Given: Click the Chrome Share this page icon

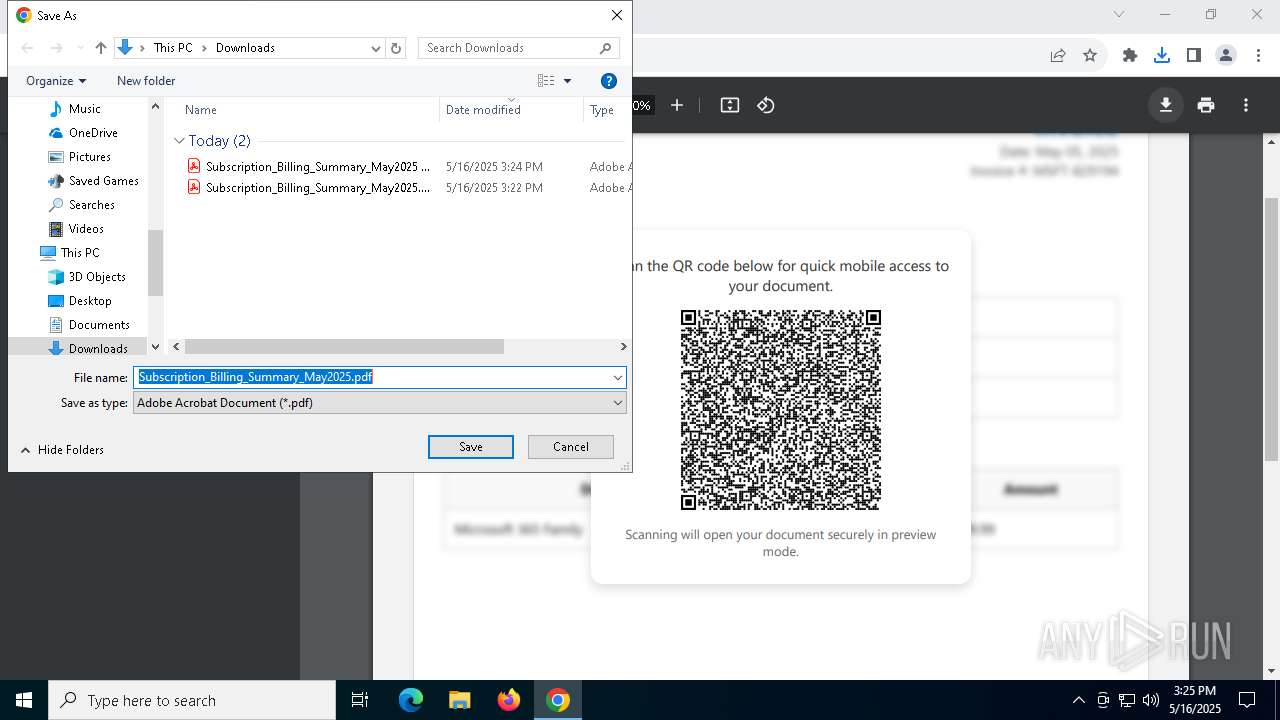Looking at the screenshot, I should coord(1058,55).
